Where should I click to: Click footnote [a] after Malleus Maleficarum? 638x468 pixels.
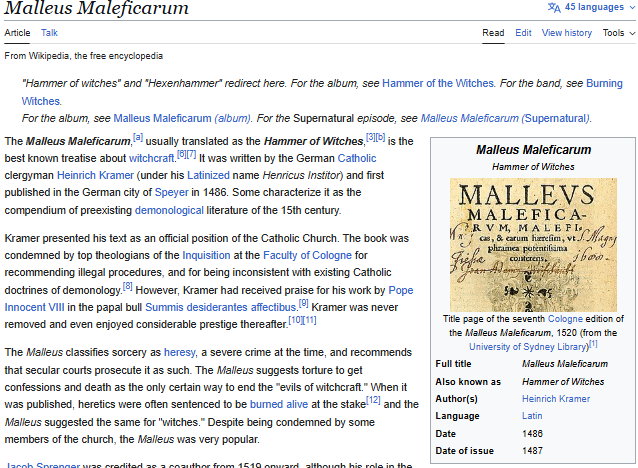coord(138,138)
